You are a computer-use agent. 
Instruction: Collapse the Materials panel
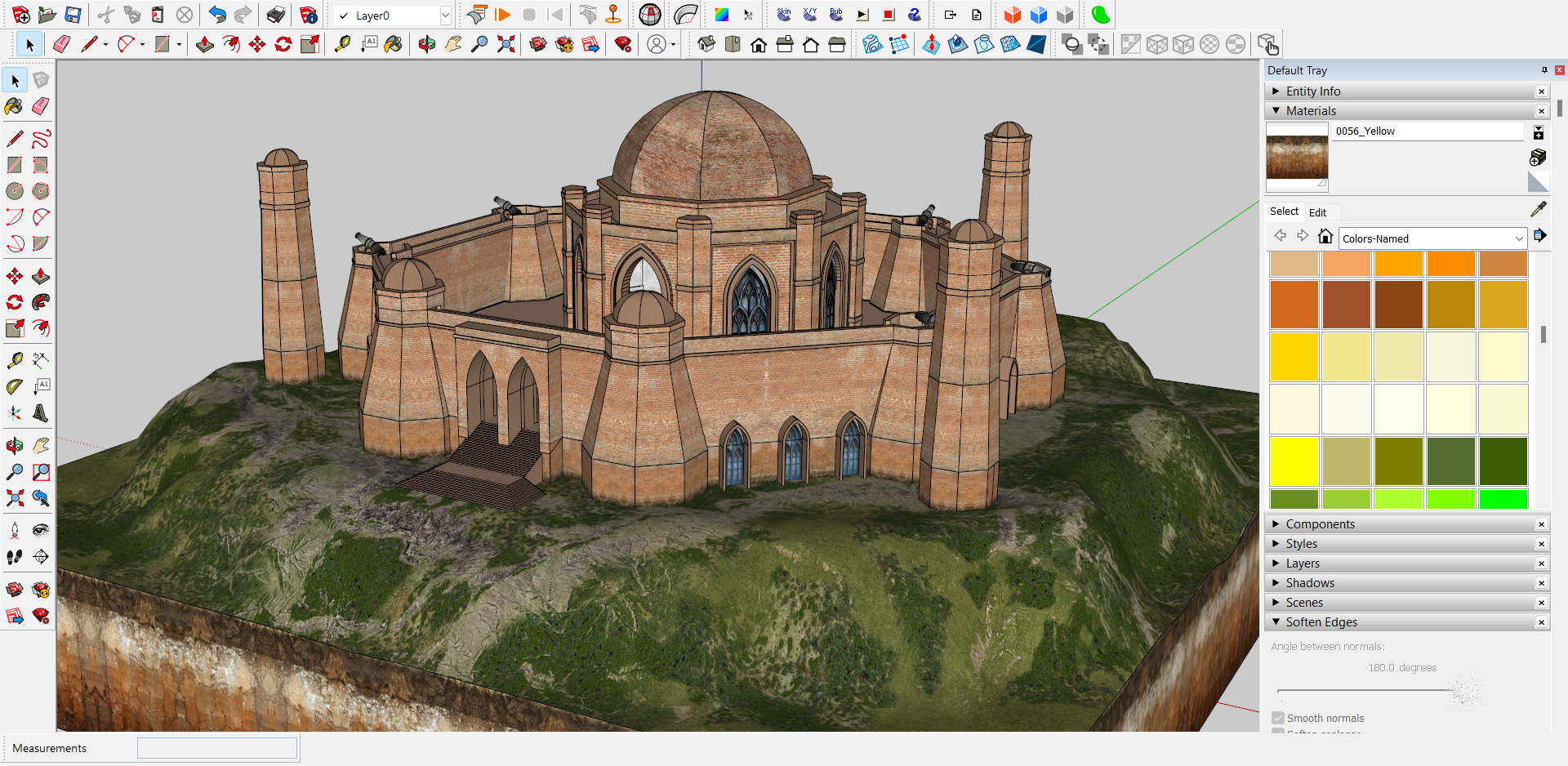[1276, 111]
